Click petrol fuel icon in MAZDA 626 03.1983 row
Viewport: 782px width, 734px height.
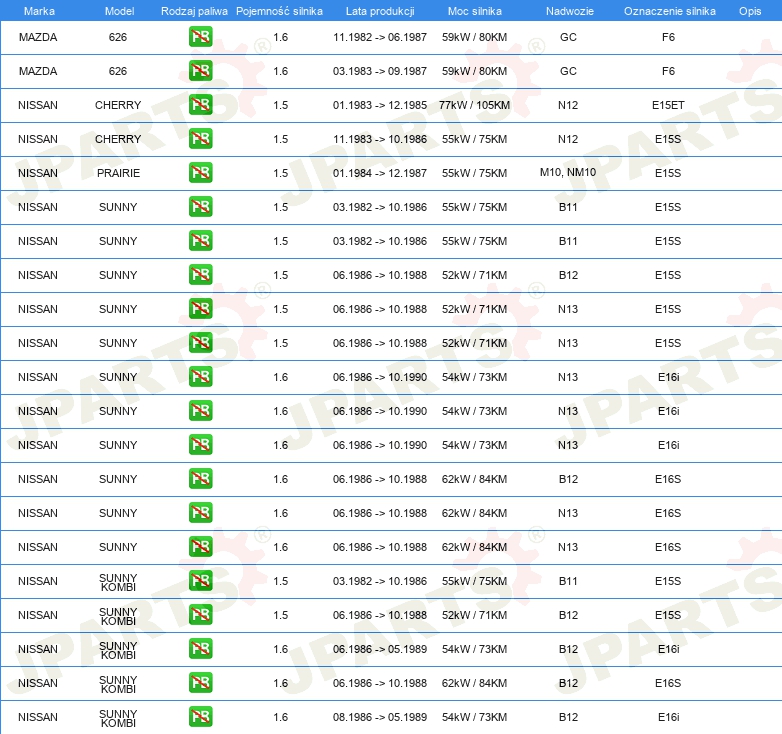click(200, 71)
